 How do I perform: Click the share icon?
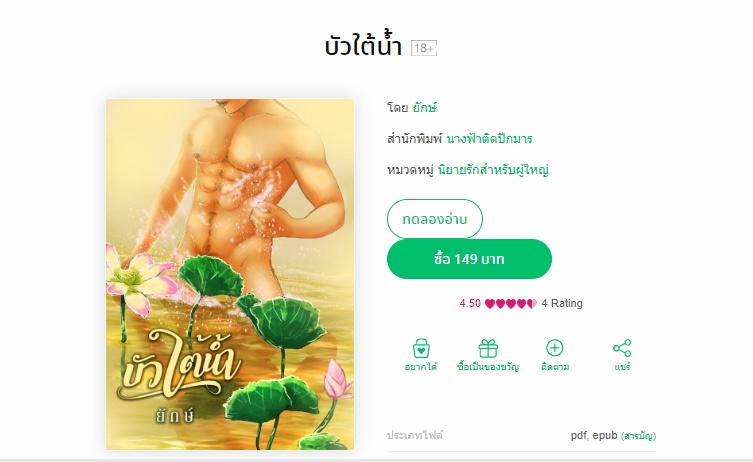(x=622, y=348)
